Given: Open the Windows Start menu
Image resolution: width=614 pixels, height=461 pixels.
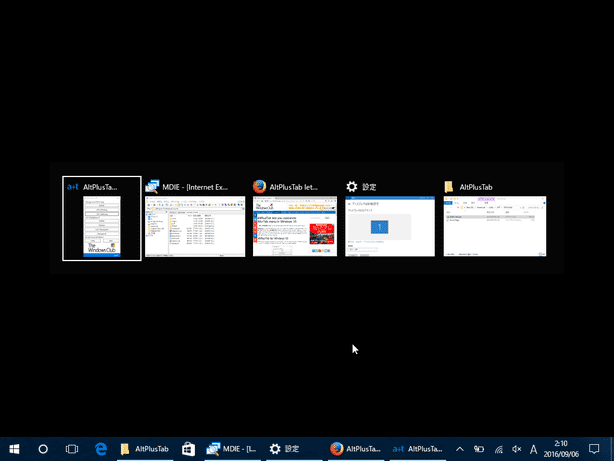Looking at the screenshot, I should pyautogui.click(x=14, y=449).
